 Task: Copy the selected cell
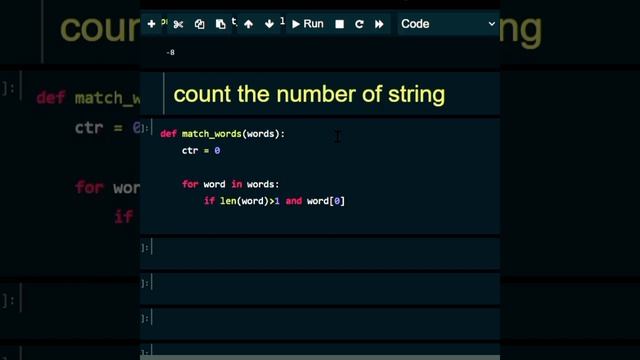(x=199, y=24)
